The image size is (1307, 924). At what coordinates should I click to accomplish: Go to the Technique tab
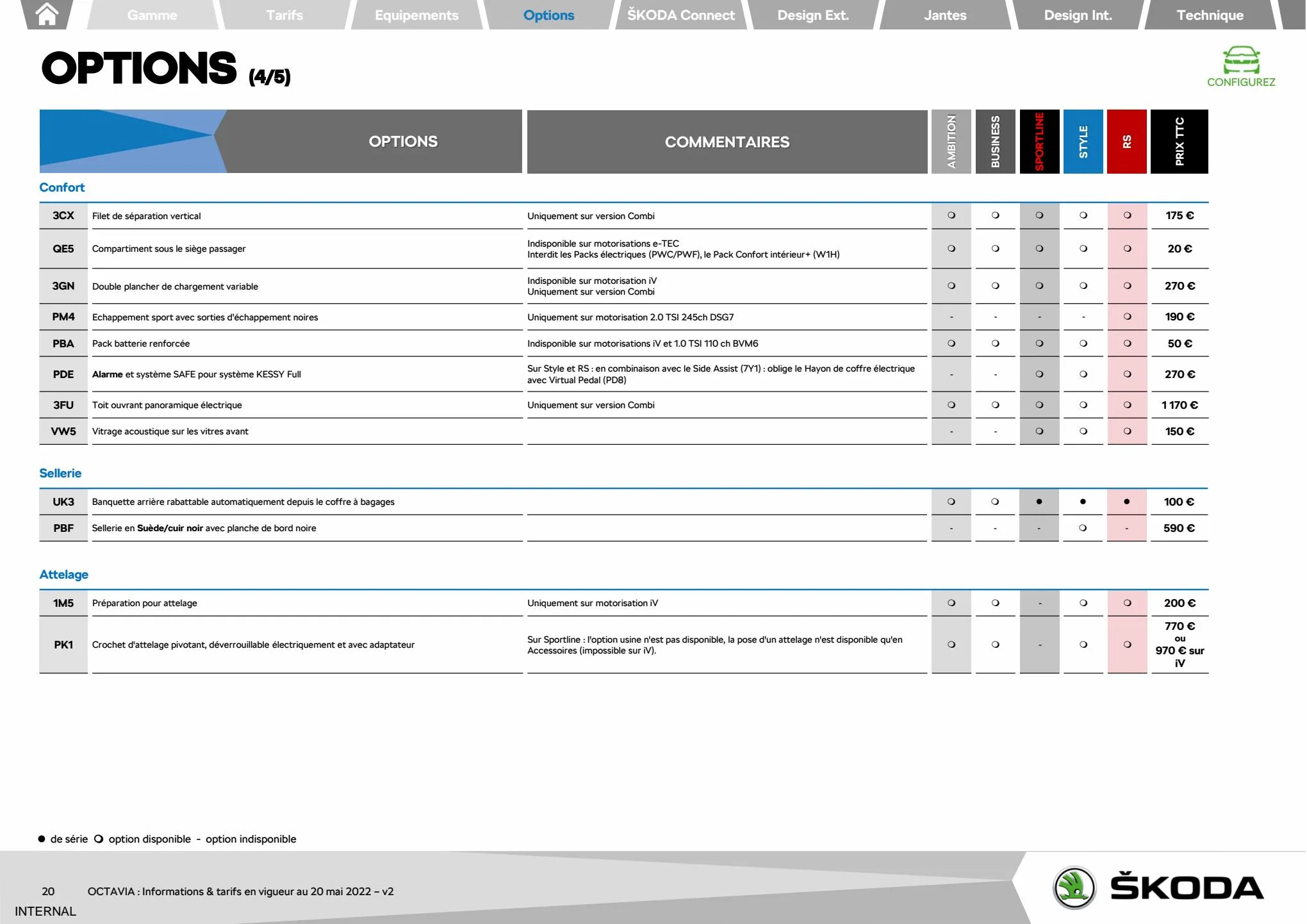[x=1210, y=15]
